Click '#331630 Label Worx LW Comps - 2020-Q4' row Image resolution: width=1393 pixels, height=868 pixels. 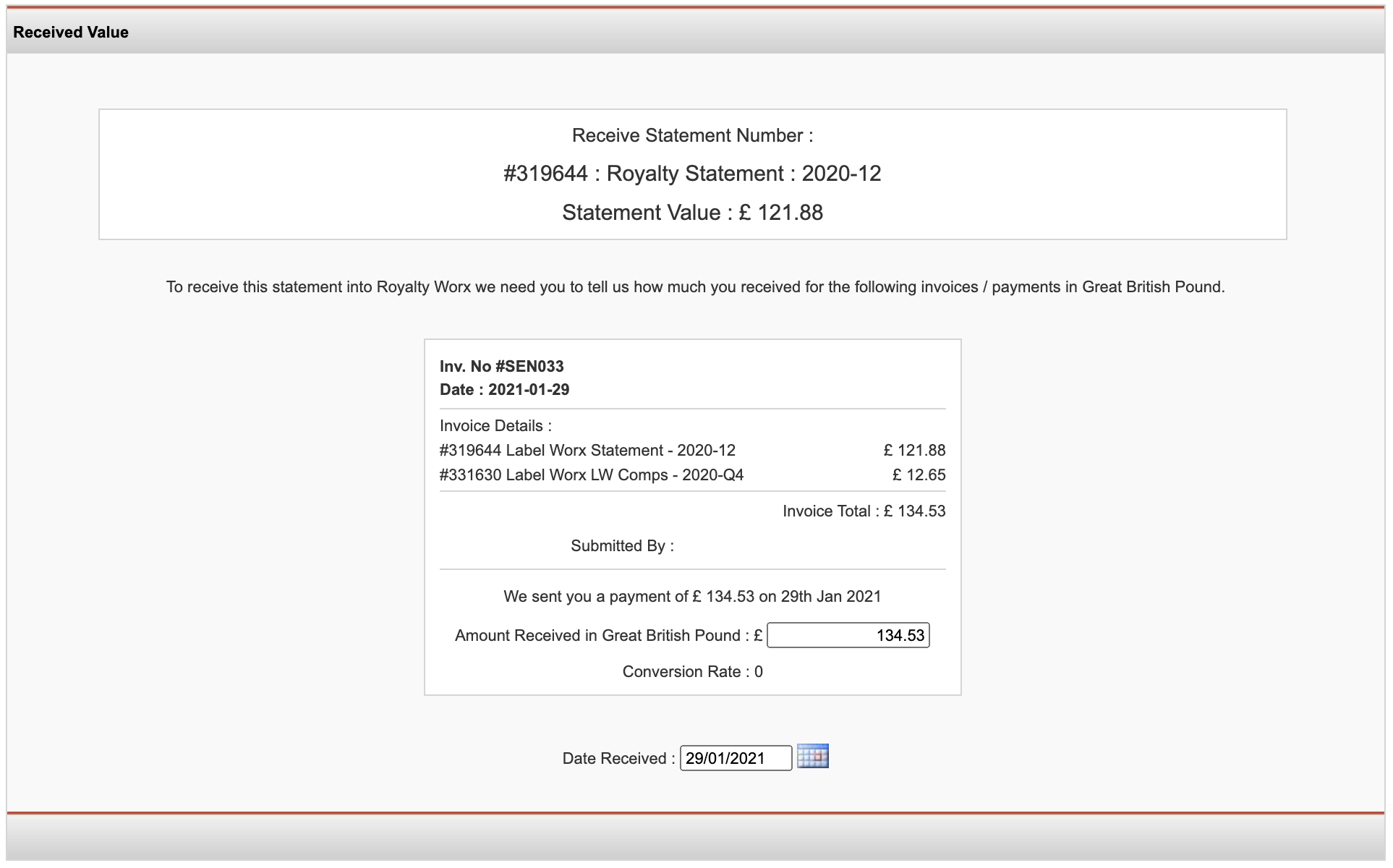coord(692,475)
